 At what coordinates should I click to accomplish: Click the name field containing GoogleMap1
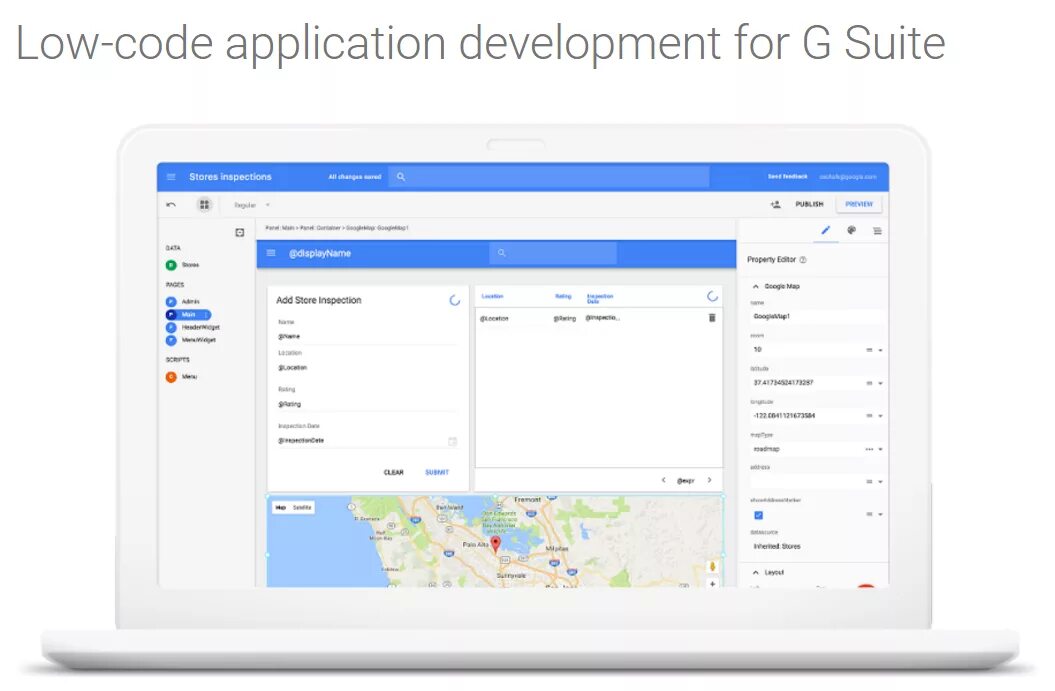815,316
